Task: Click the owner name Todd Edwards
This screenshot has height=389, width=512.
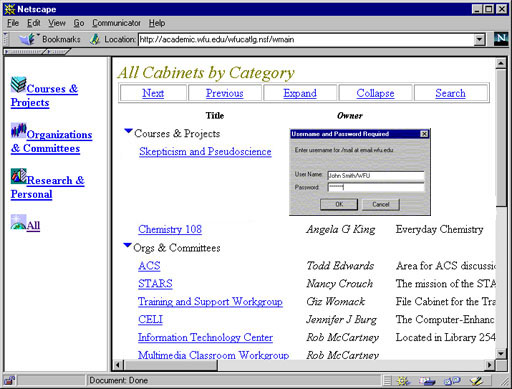Action: pos(340,266)
